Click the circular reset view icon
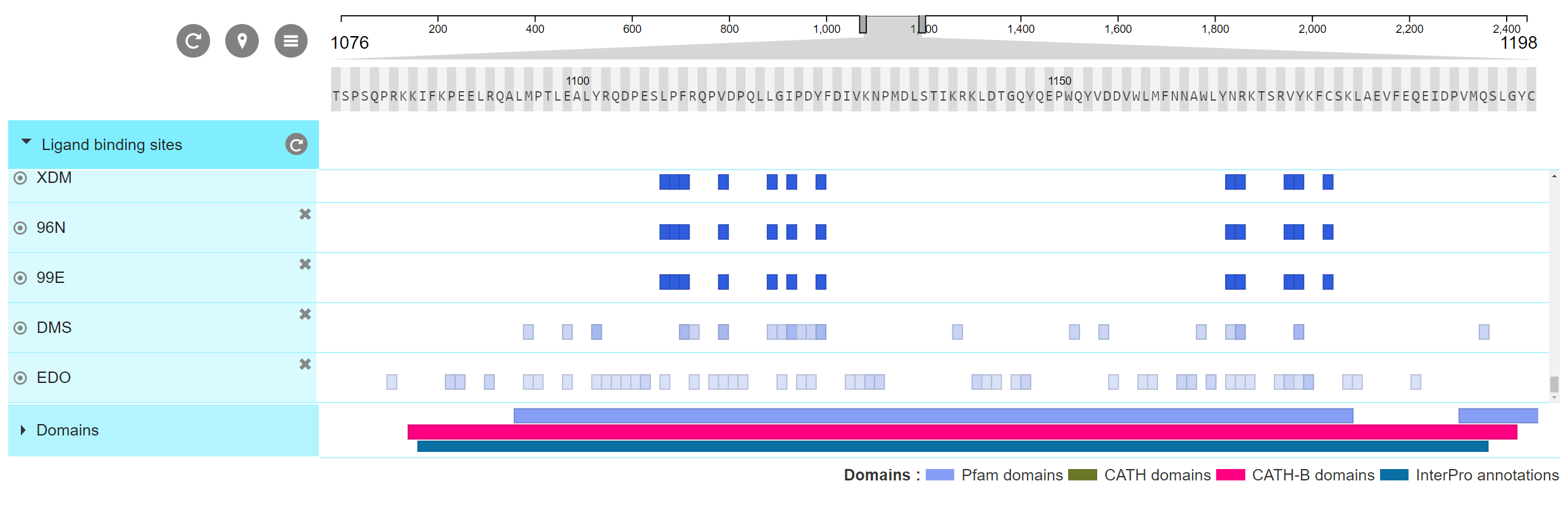The image size is (1568, 507). tap(193, 41)
